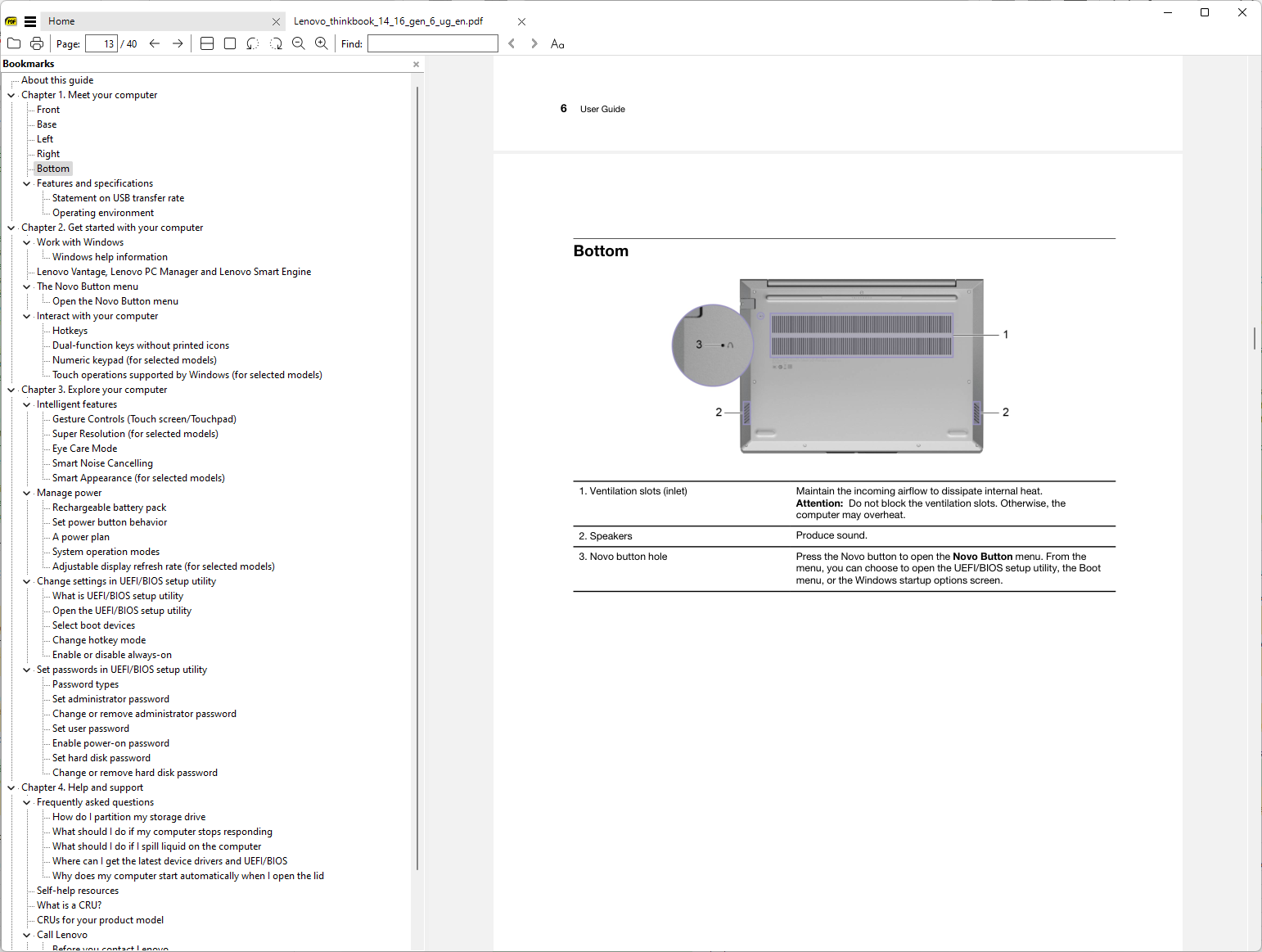Open CRUs for your product model
1262x952 pixels.
(x=100, y=920)
